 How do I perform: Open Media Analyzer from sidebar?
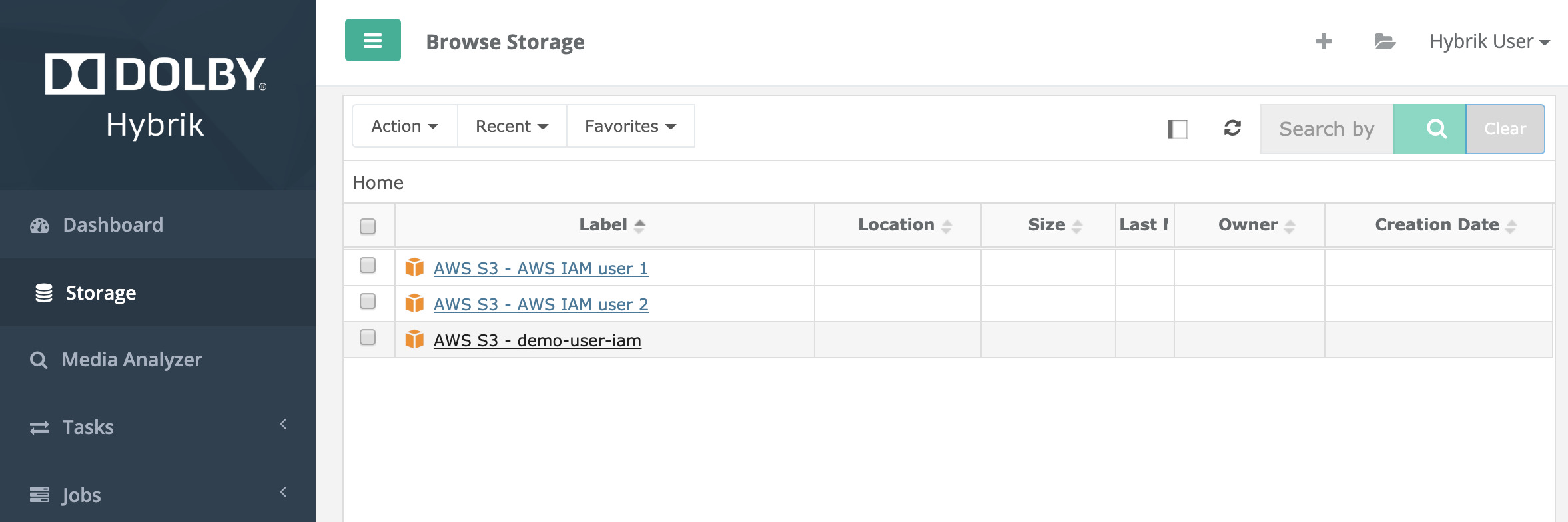[158, 360]
